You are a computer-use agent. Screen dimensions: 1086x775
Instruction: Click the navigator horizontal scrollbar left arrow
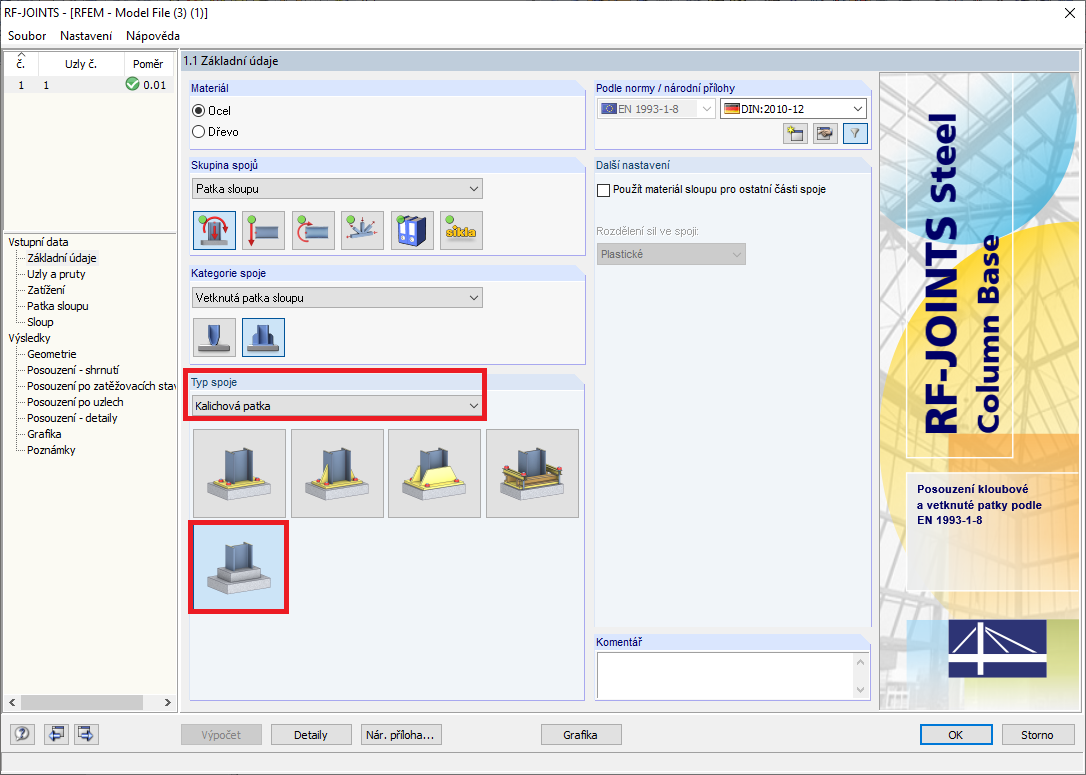[x=12, y=702]
